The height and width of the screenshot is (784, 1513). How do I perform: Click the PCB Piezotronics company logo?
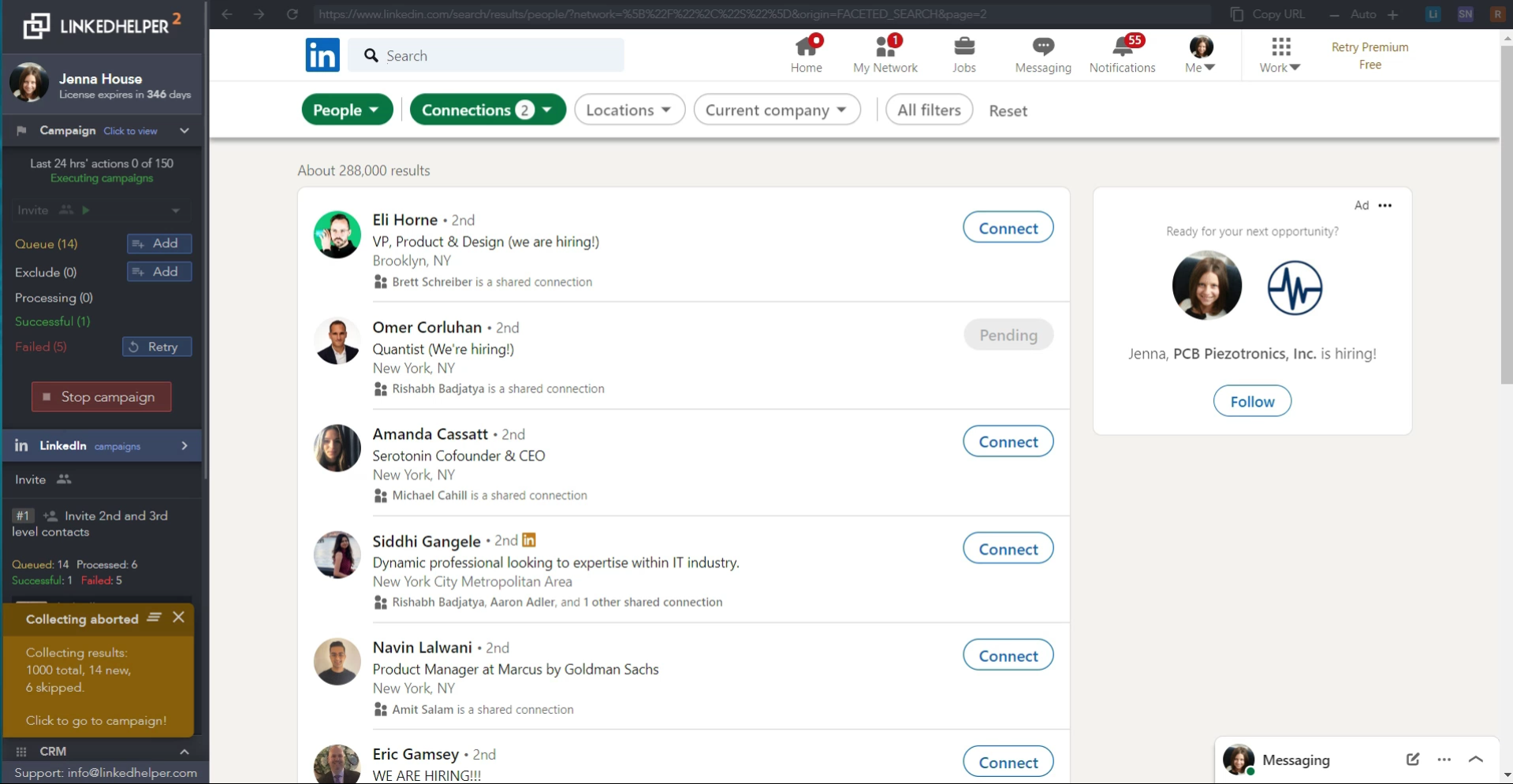coord(1295,288)
